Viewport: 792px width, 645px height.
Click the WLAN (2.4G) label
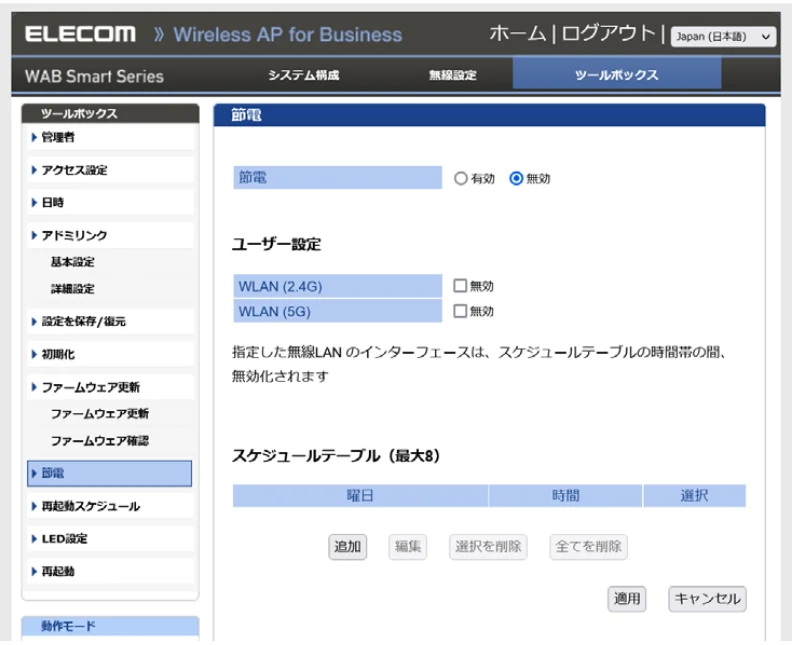tap(337, 286)
